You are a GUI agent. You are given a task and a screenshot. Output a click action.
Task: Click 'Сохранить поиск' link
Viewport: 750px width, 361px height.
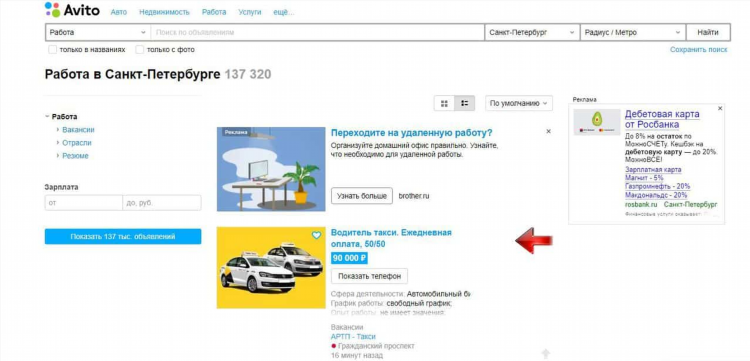click(x=698, y=50)
